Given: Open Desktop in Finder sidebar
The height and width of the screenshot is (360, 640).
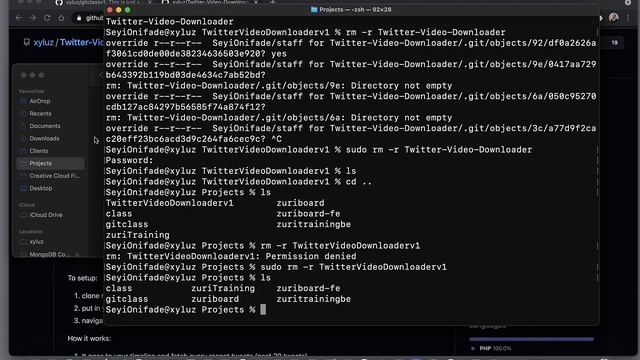Looking at the screenshot, I should pos(40,188).
